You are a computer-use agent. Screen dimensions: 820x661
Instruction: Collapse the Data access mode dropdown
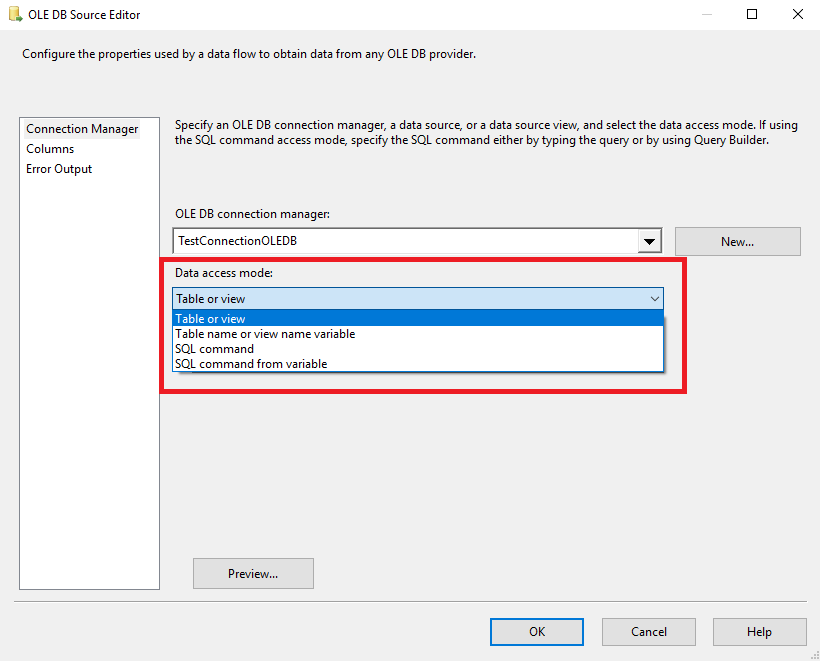(x=655, y=298)
